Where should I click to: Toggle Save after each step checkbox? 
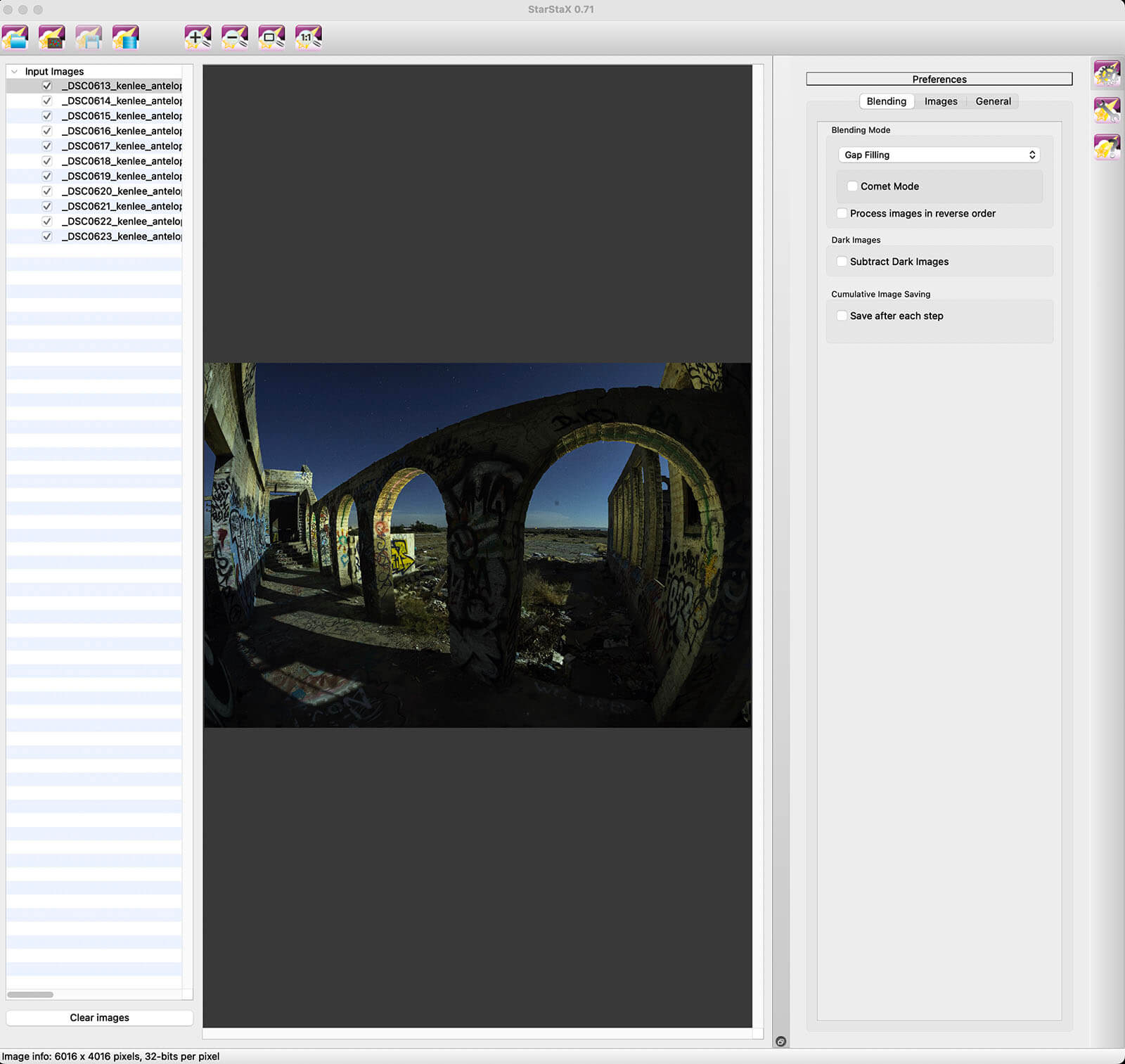tap(842, 316)
